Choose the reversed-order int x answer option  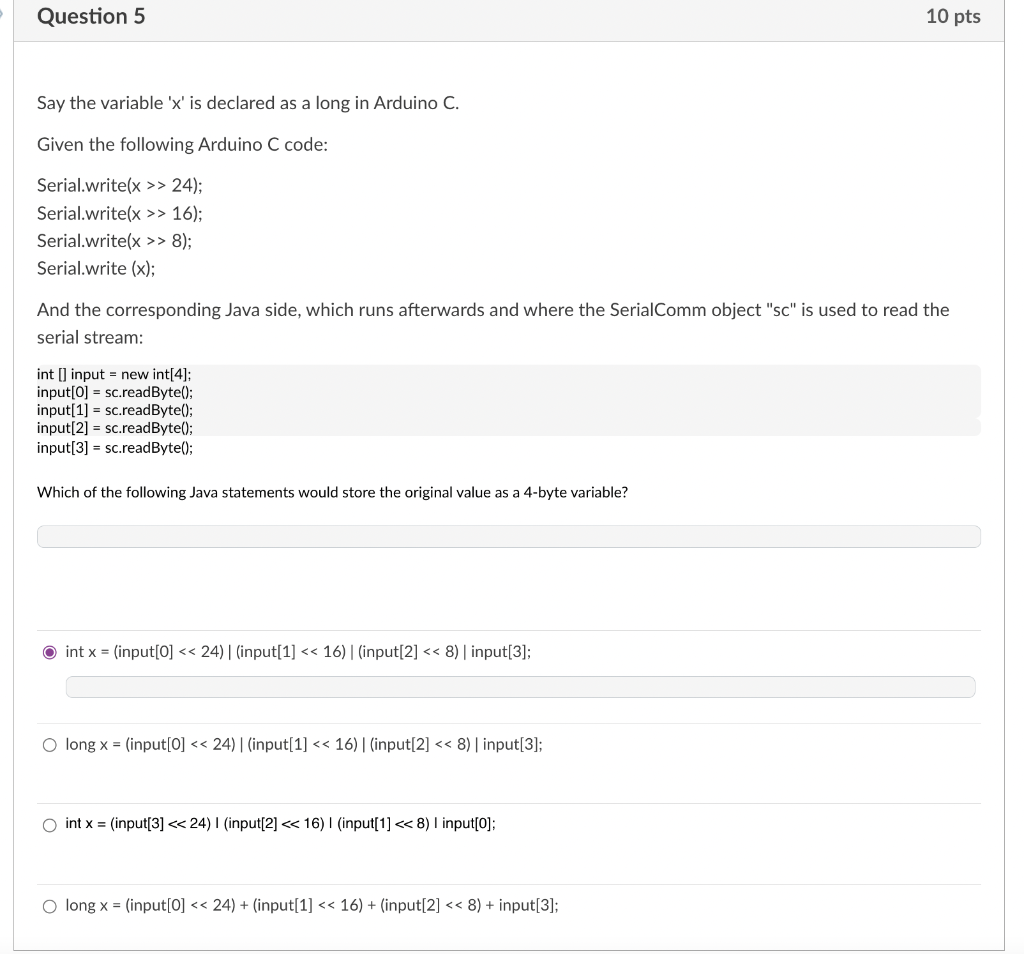48,825
